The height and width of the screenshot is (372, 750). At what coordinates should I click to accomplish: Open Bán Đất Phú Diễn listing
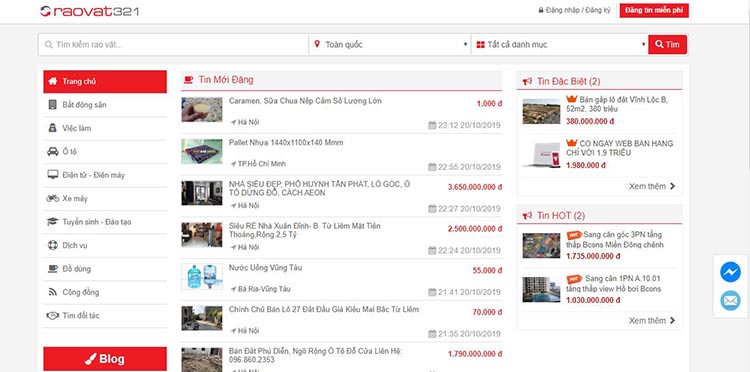click(x=316, y=355)
